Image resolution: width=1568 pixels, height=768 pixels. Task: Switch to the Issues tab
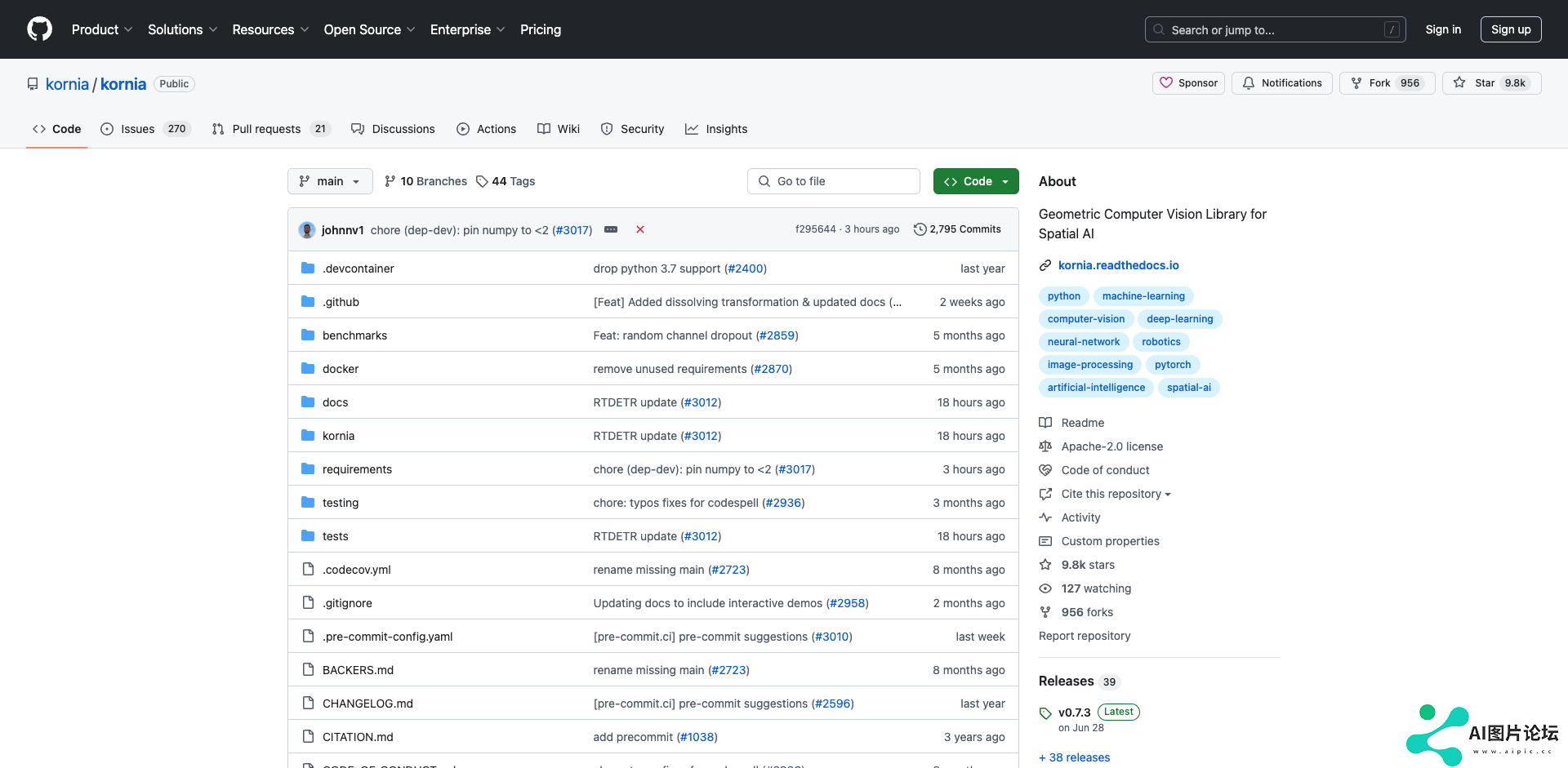[x=145, y=129]
